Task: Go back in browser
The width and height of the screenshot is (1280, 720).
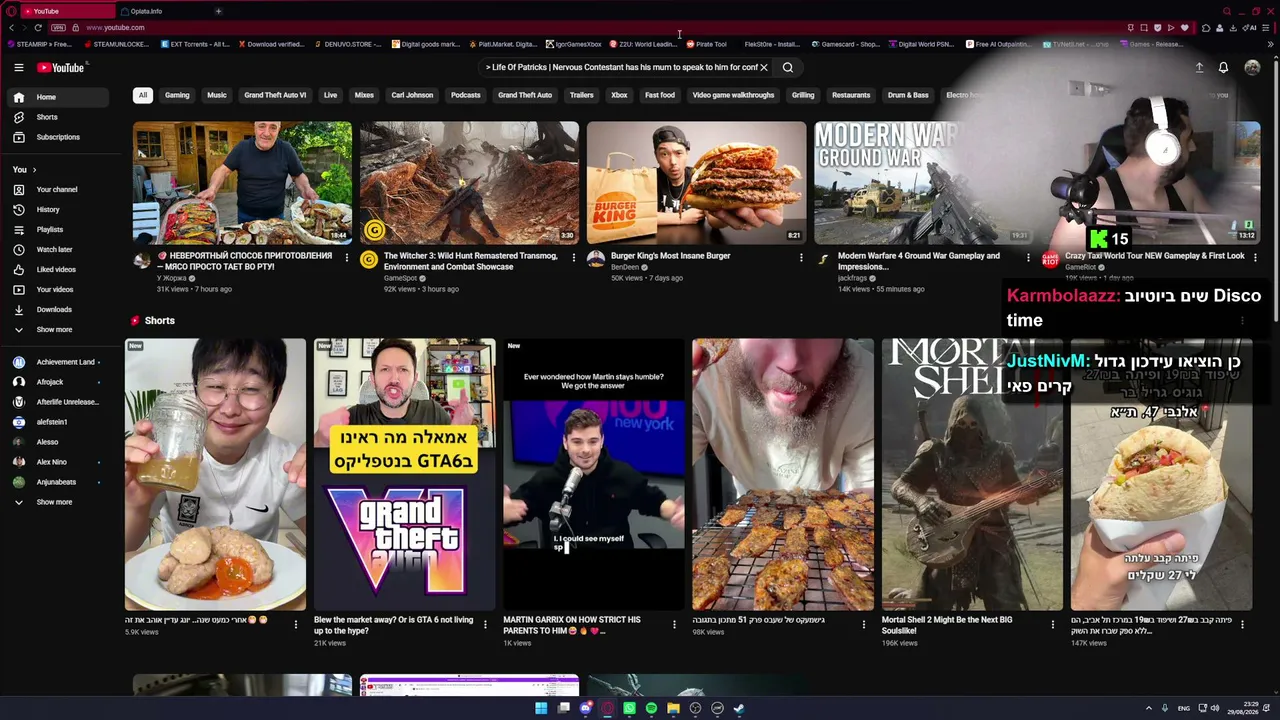Action: [x=12, y=27]
